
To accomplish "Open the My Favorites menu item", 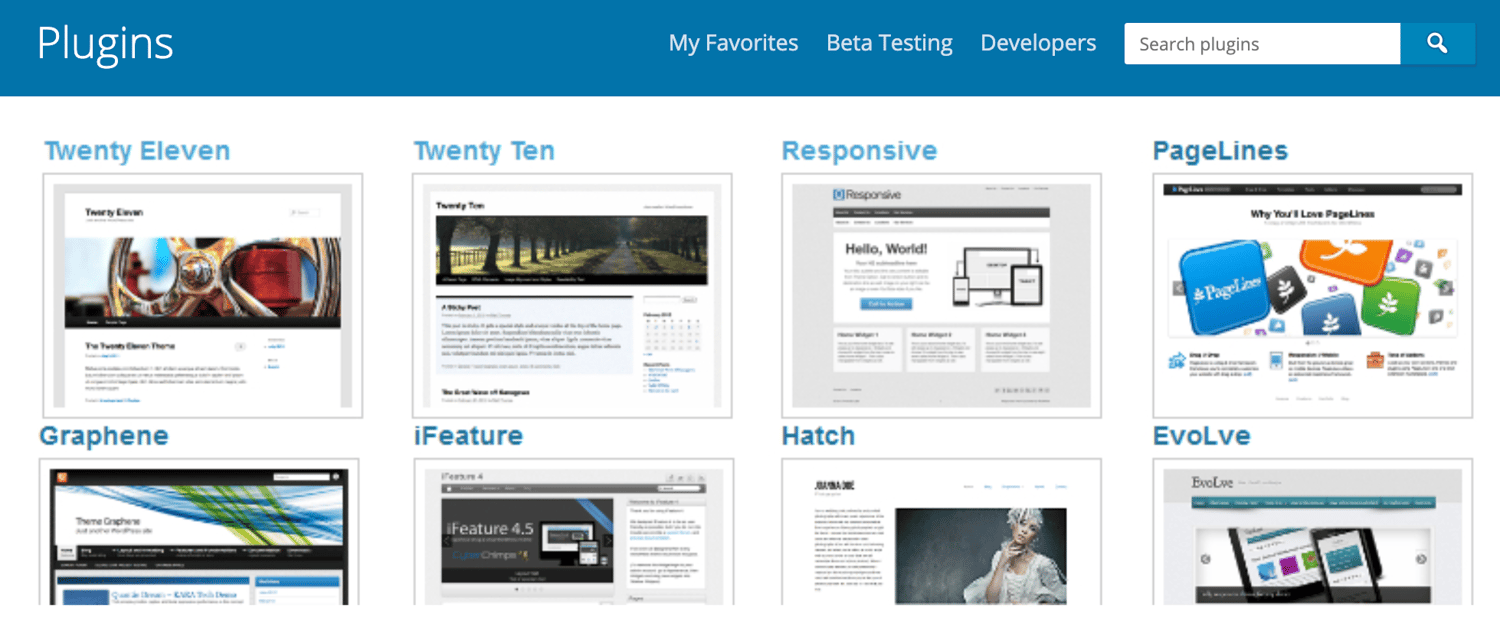I will pos(733,44).
